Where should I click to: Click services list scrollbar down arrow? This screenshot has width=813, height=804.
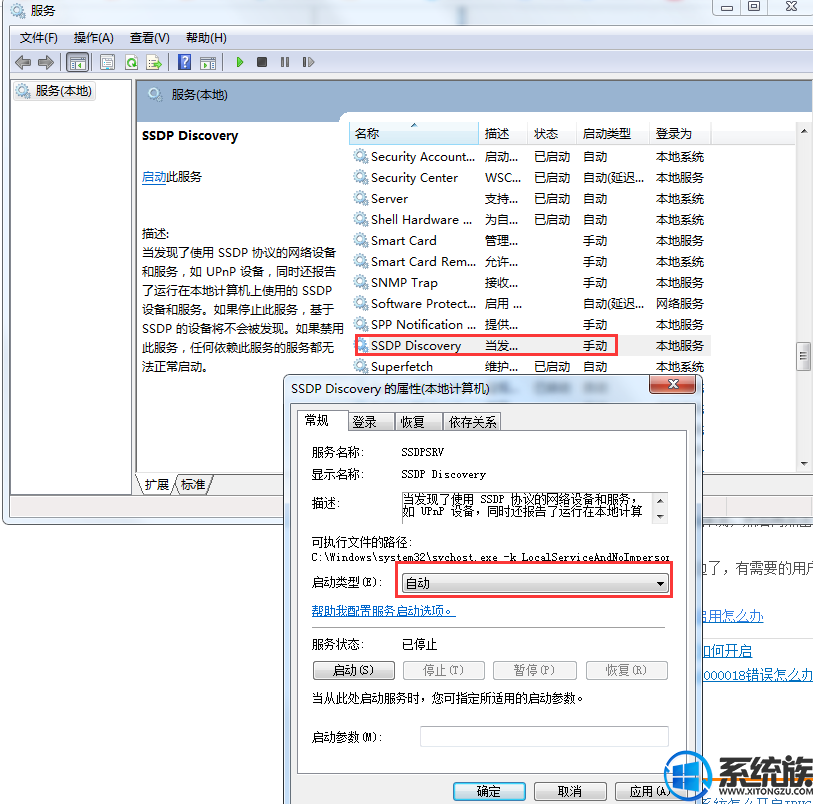(x=804, y=463)
